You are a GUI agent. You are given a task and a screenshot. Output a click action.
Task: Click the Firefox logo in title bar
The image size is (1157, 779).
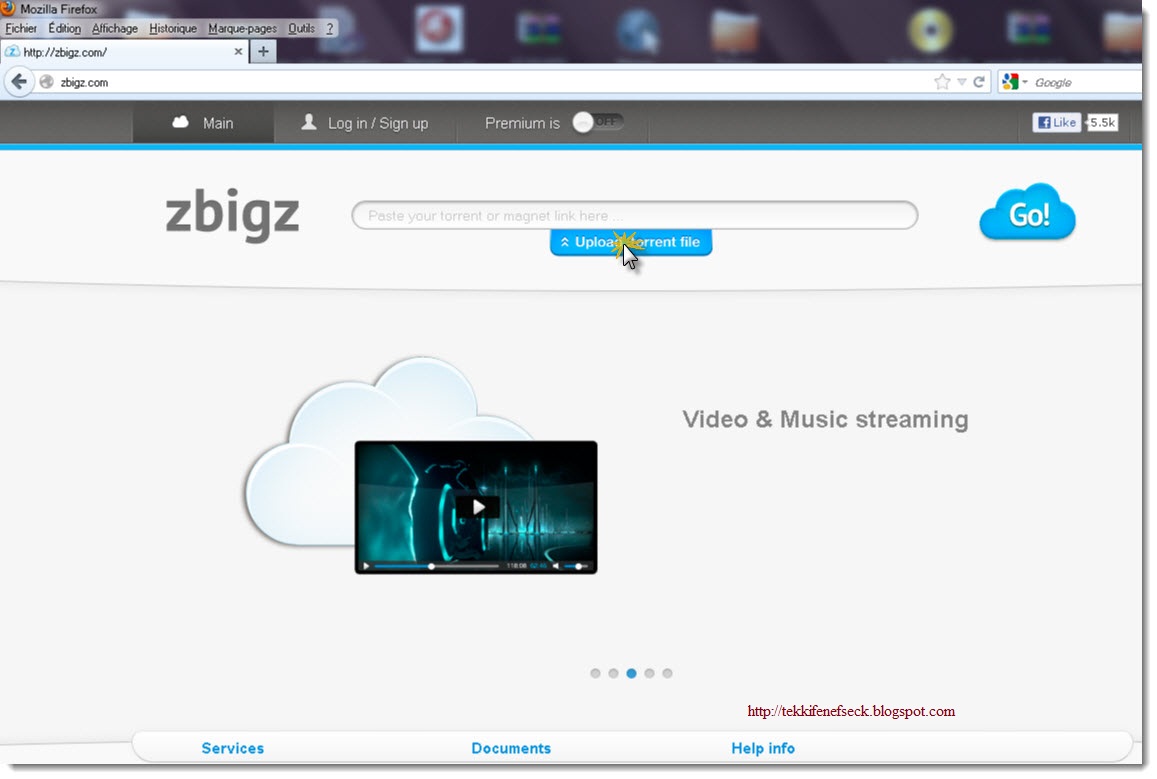coord(8,8)
